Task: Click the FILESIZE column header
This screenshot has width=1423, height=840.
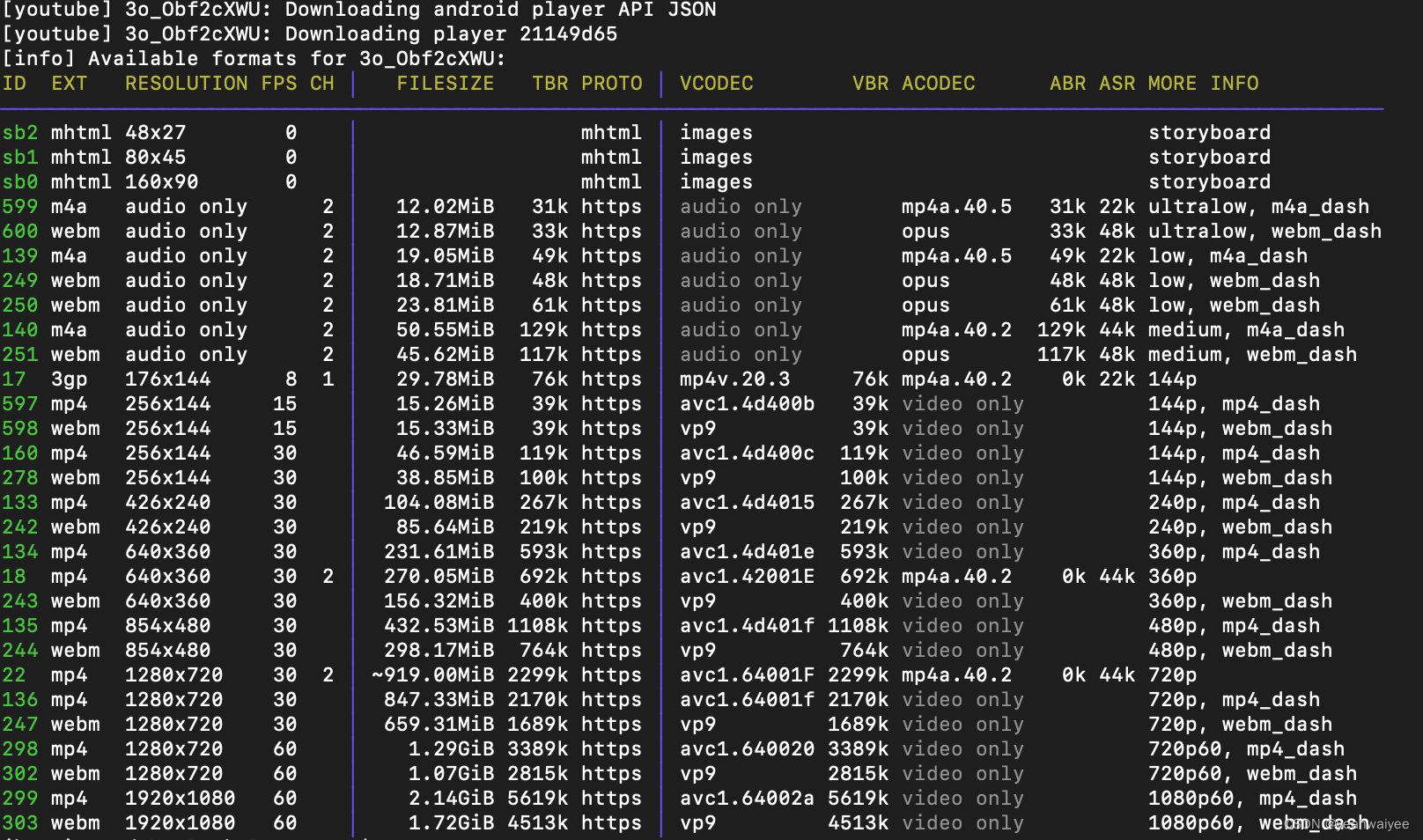Action: click(x=445, y=83)
